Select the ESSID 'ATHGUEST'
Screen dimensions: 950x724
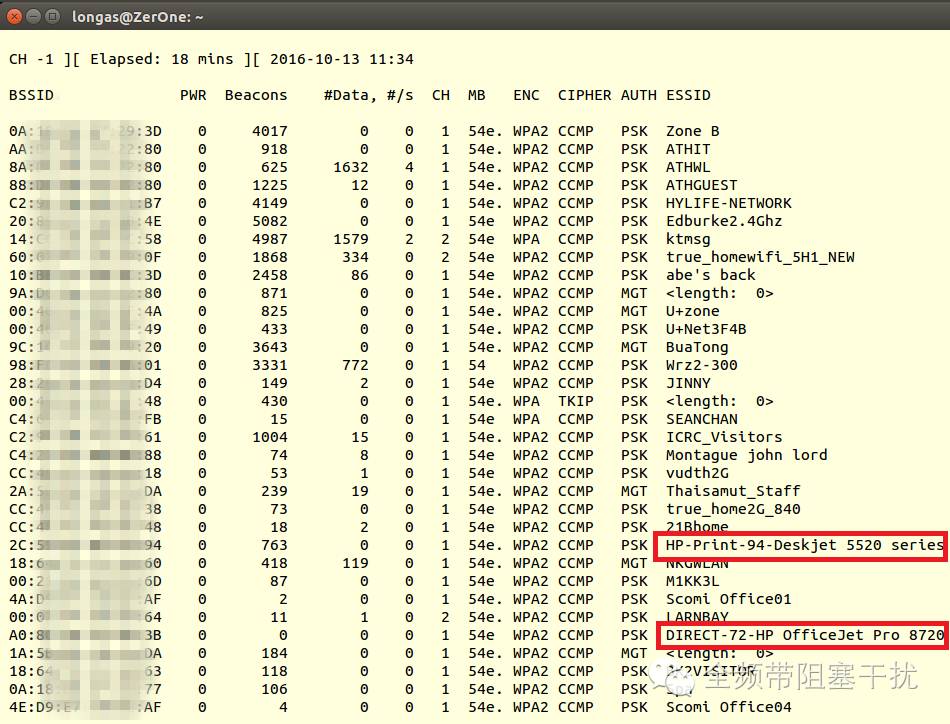coord(702,185)
